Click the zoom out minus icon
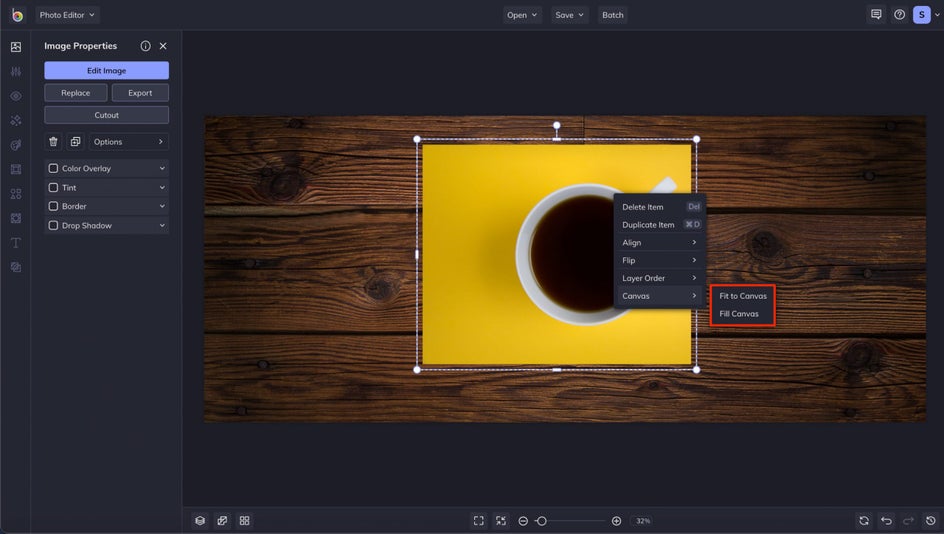This screenshot has height=534, width=944. [523, 521]
